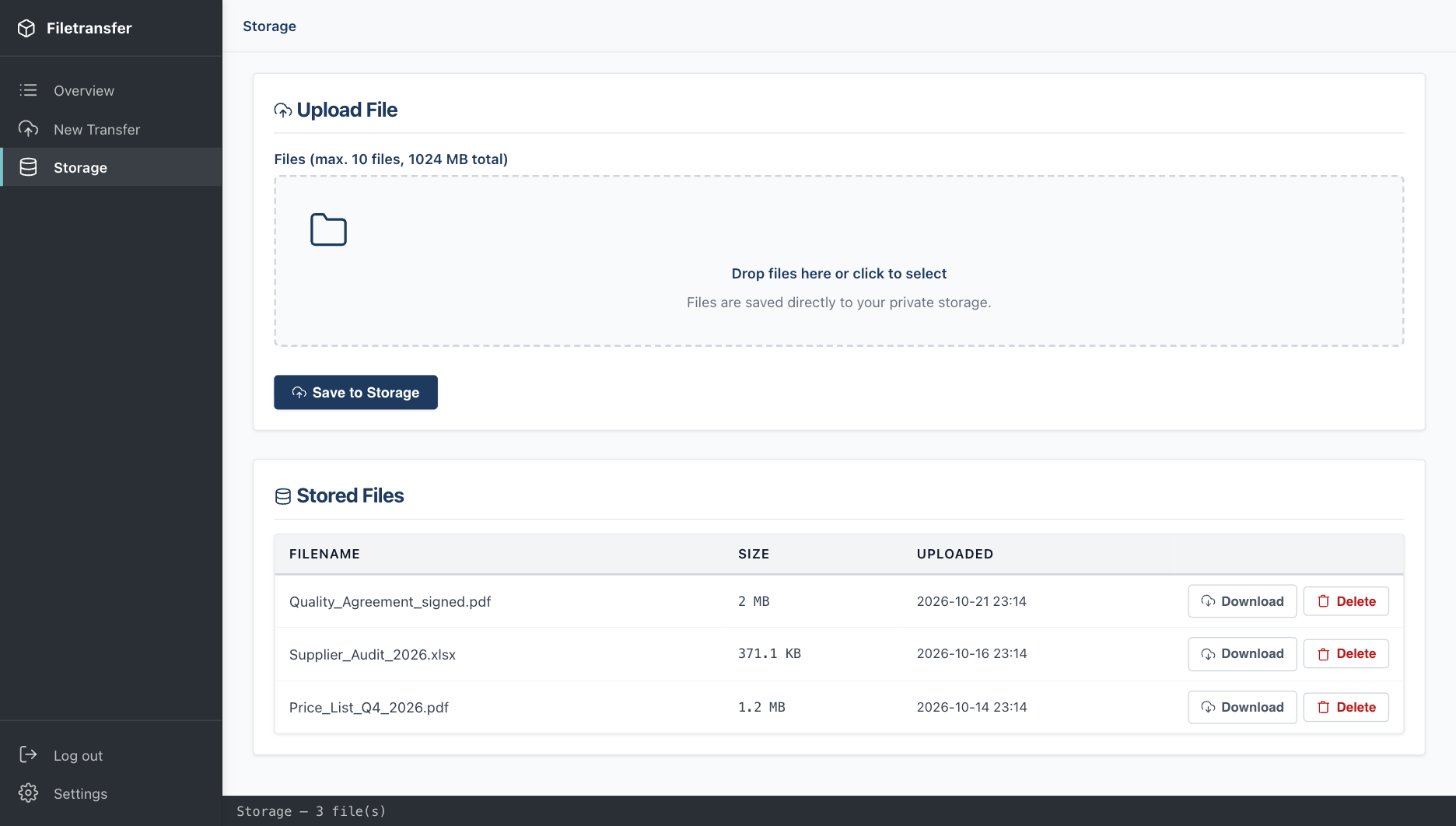The image size is (1456, 826).
Task: Select the Supplier_Audit_2026.xlsx filename
Action: (373, 655)
